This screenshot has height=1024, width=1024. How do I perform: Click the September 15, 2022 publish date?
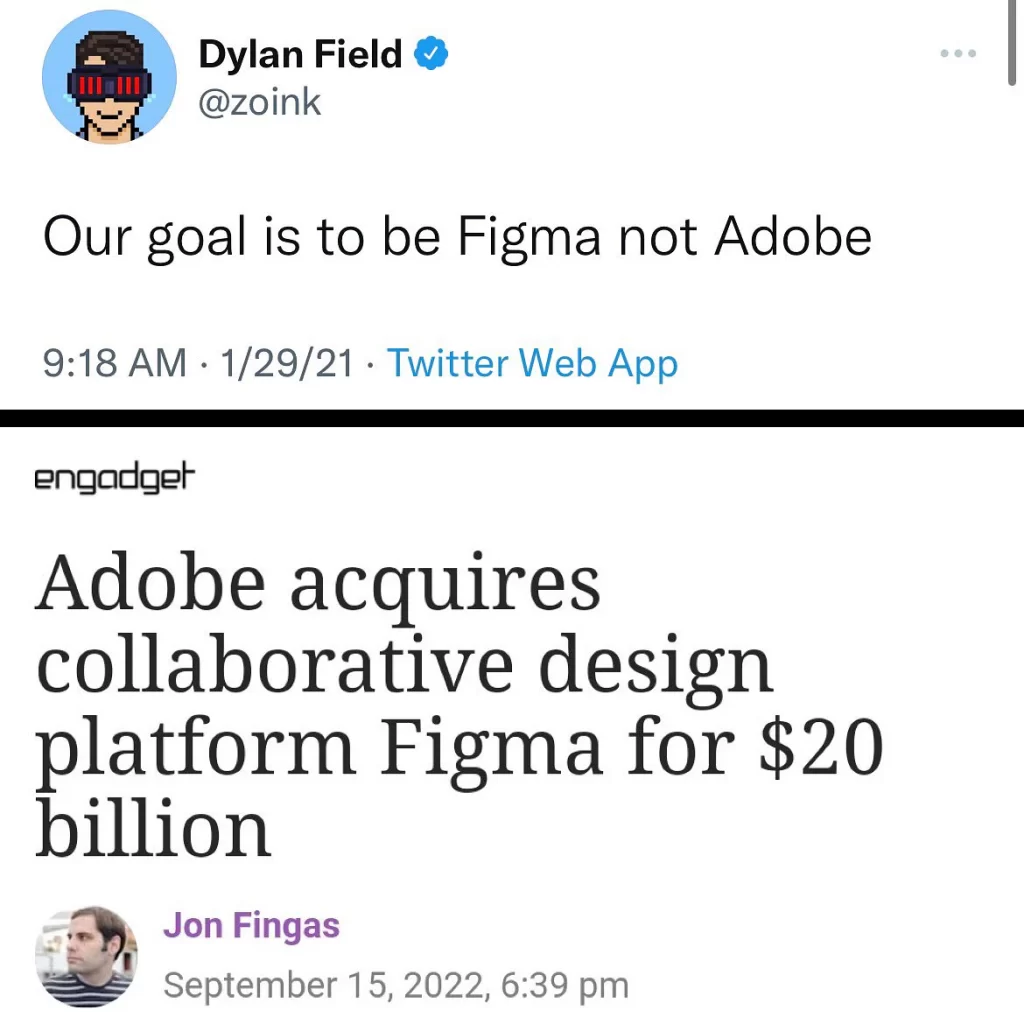(322, 985)
